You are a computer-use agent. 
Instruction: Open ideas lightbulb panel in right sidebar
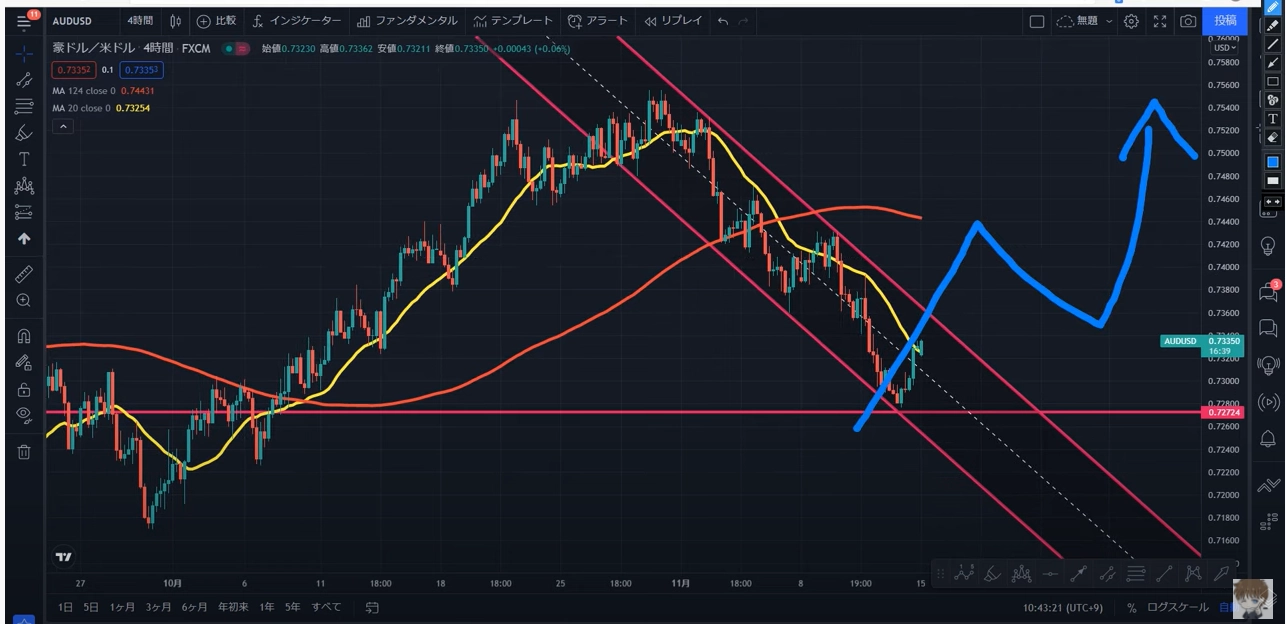tap(1268, 245)
